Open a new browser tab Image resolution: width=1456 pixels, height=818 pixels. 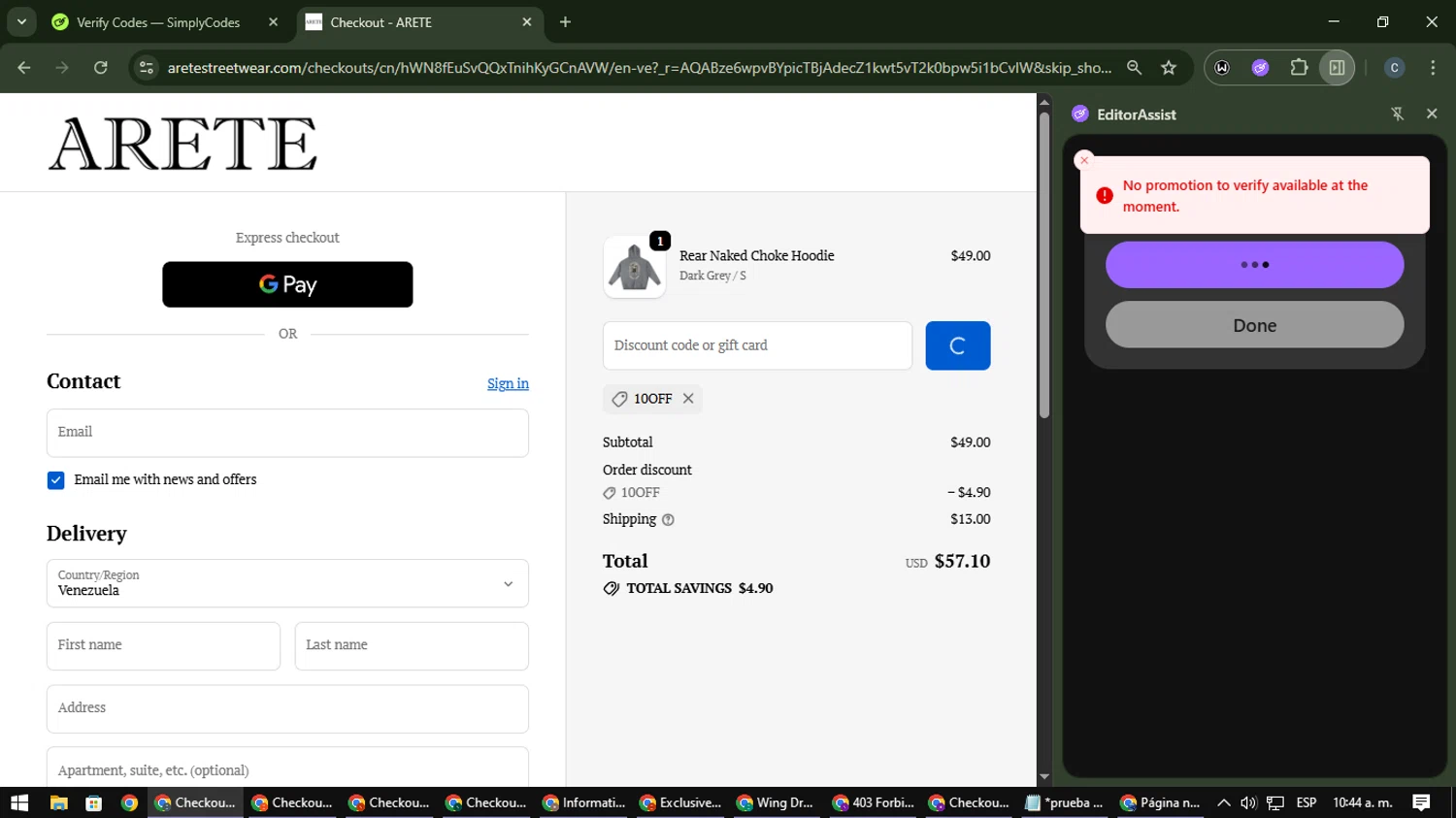click(x=565, y=22)
